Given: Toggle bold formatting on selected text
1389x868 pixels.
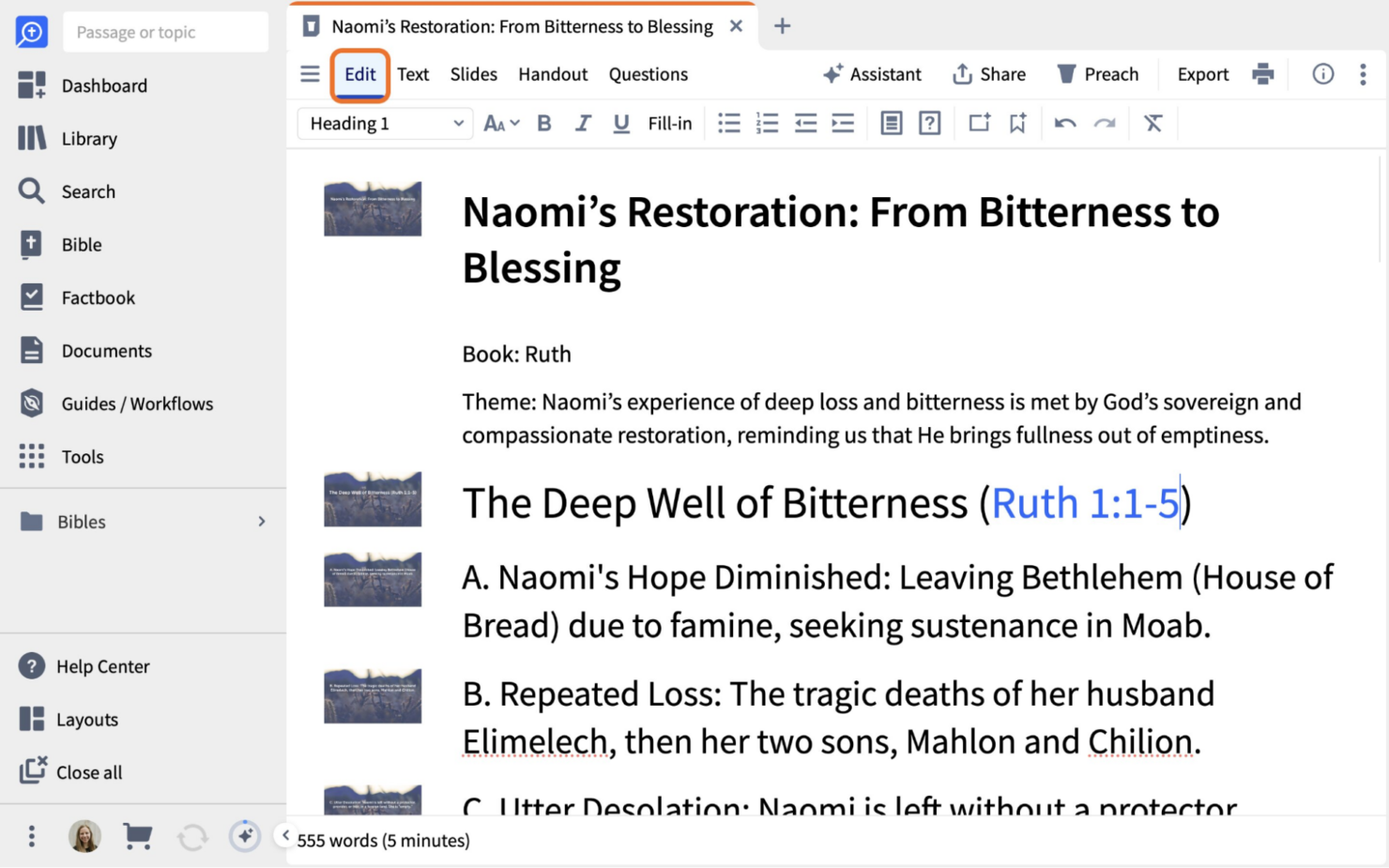Looking at the screenshot, I should click(x=544, y=123).
